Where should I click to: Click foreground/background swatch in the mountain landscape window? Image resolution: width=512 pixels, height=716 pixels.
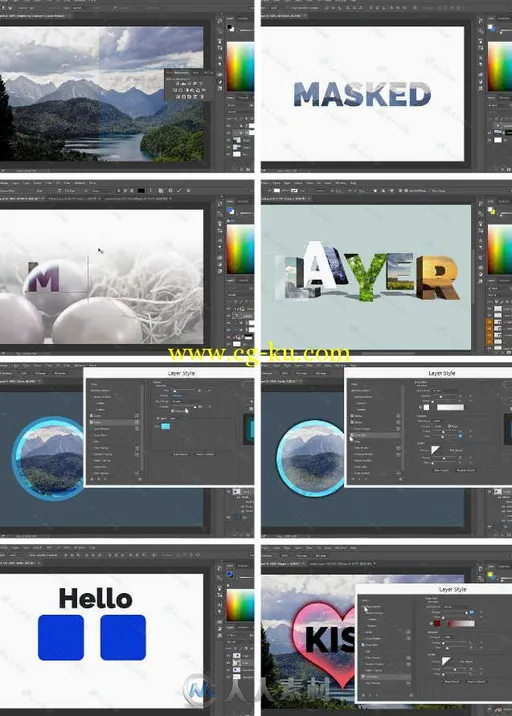click(231, 28)
